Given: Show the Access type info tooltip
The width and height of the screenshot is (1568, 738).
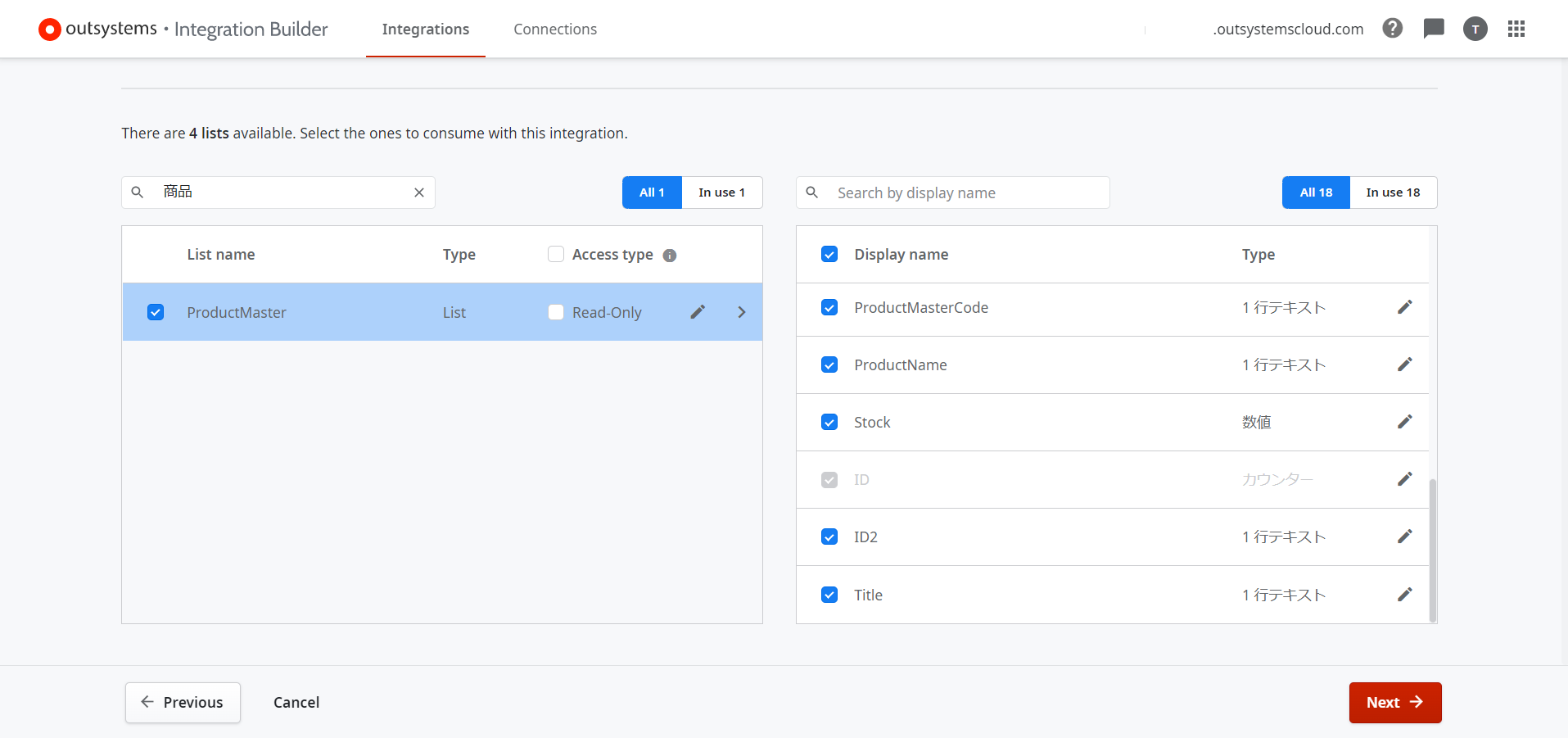Looking at the screenshot, I should point(669,256).
